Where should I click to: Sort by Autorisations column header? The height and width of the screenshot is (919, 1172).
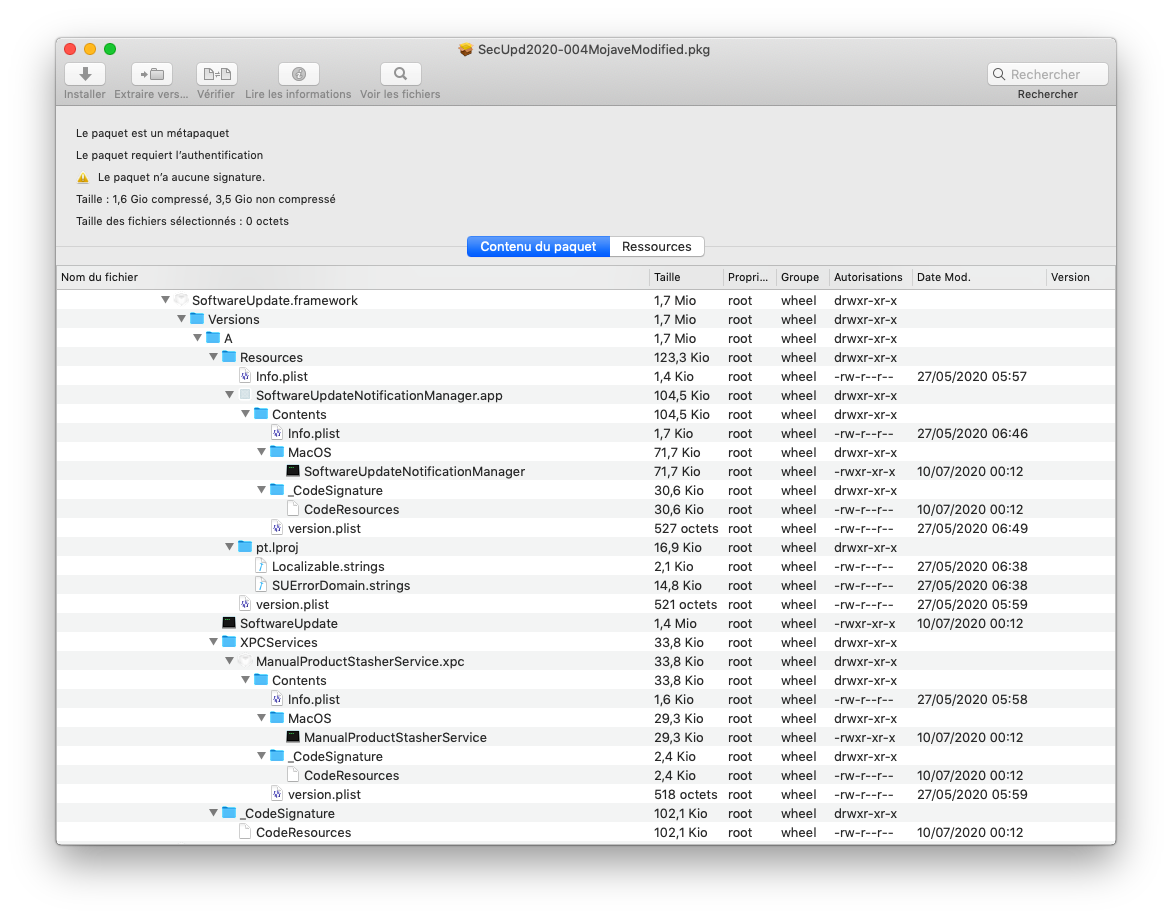(x=870, y=277)
